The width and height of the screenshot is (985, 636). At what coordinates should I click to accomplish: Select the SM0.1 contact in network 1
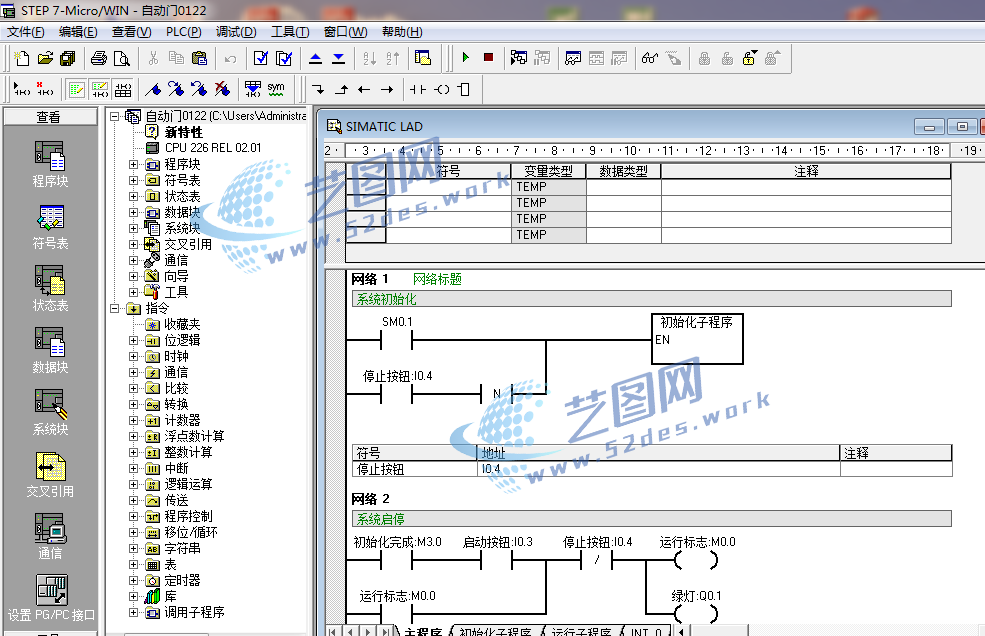point(396,340)
